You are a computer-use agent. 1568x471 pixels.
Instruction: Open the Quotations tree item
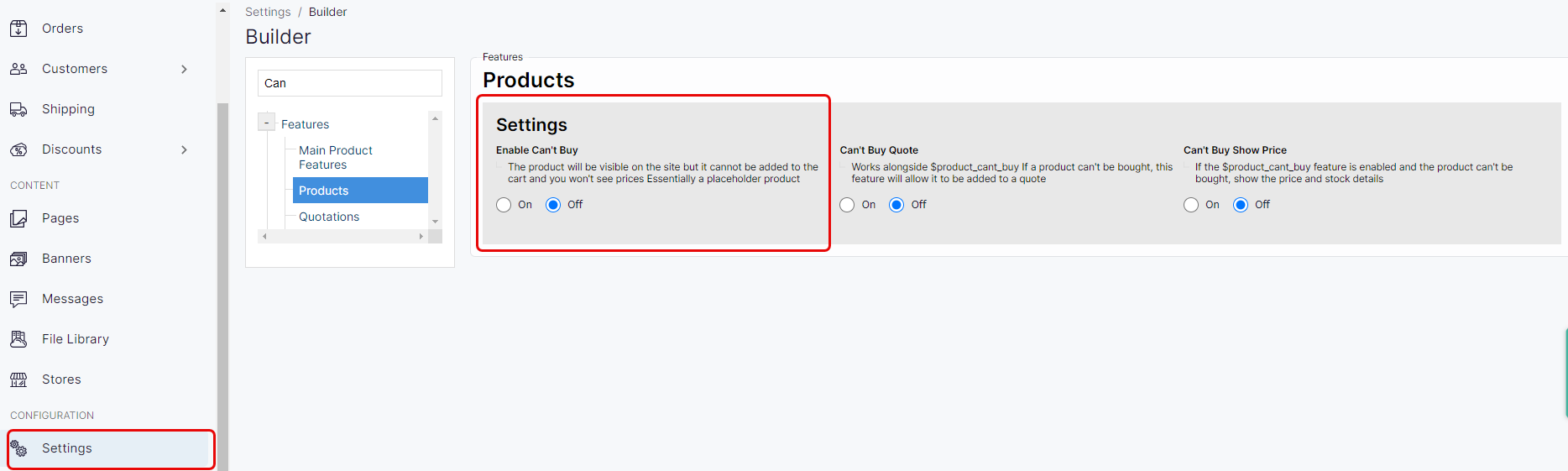click(x=329, y=217)
